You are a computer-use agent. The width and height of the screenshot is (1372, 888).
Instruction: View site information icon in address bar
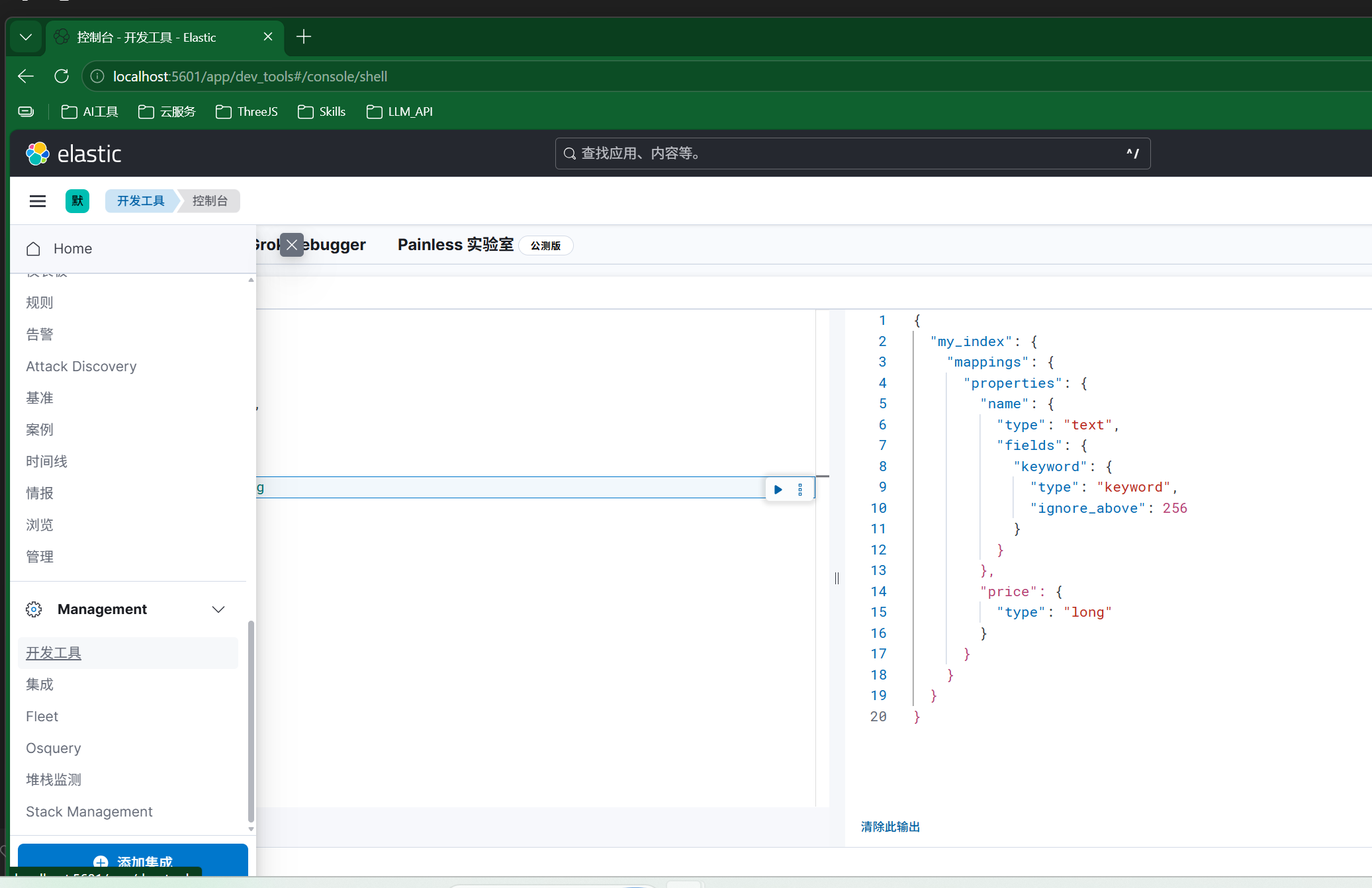pyautogui.click(x=97, y=77)
